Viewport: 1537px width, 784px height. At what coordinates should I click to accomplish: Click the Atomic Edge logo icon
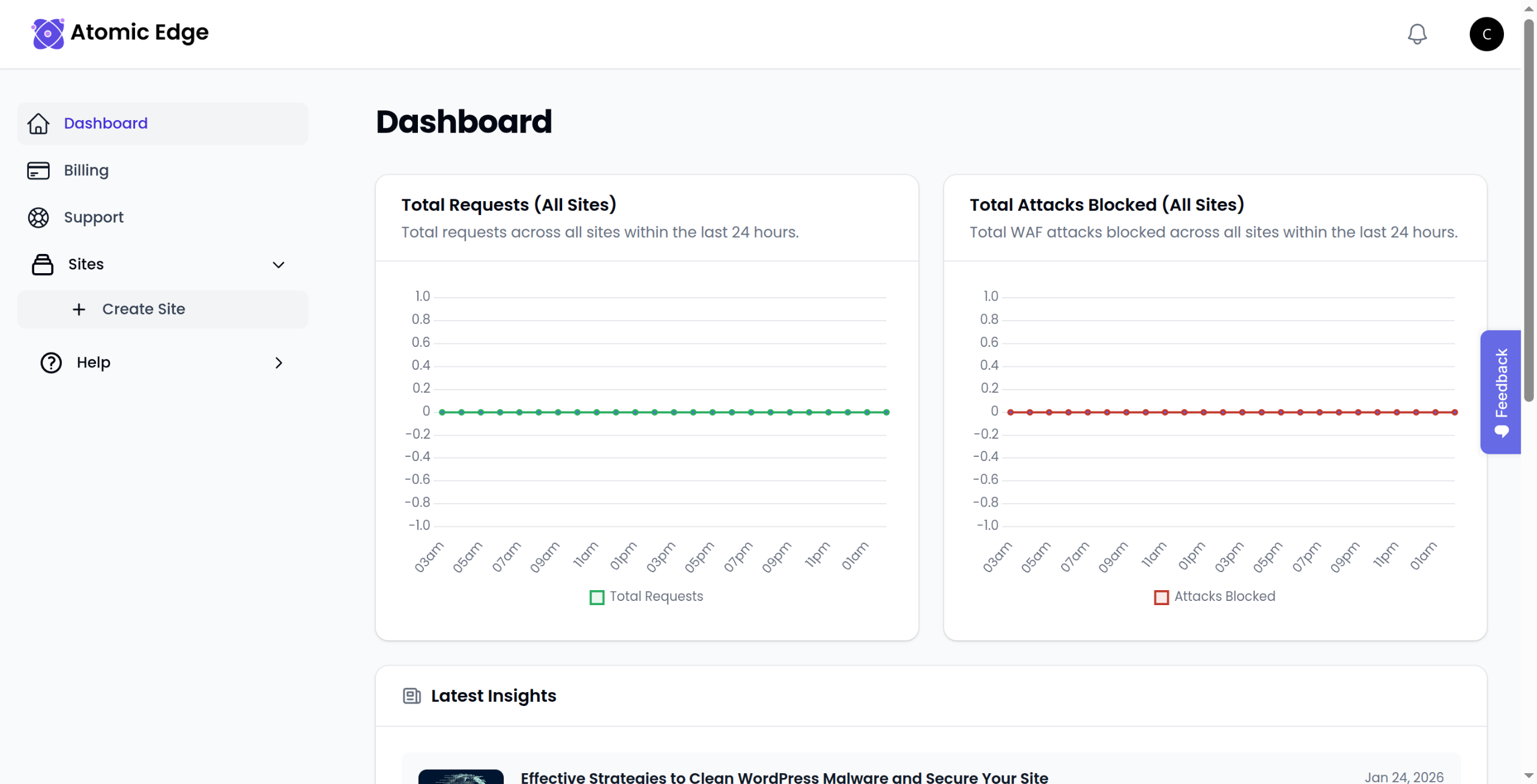(47, 34)
